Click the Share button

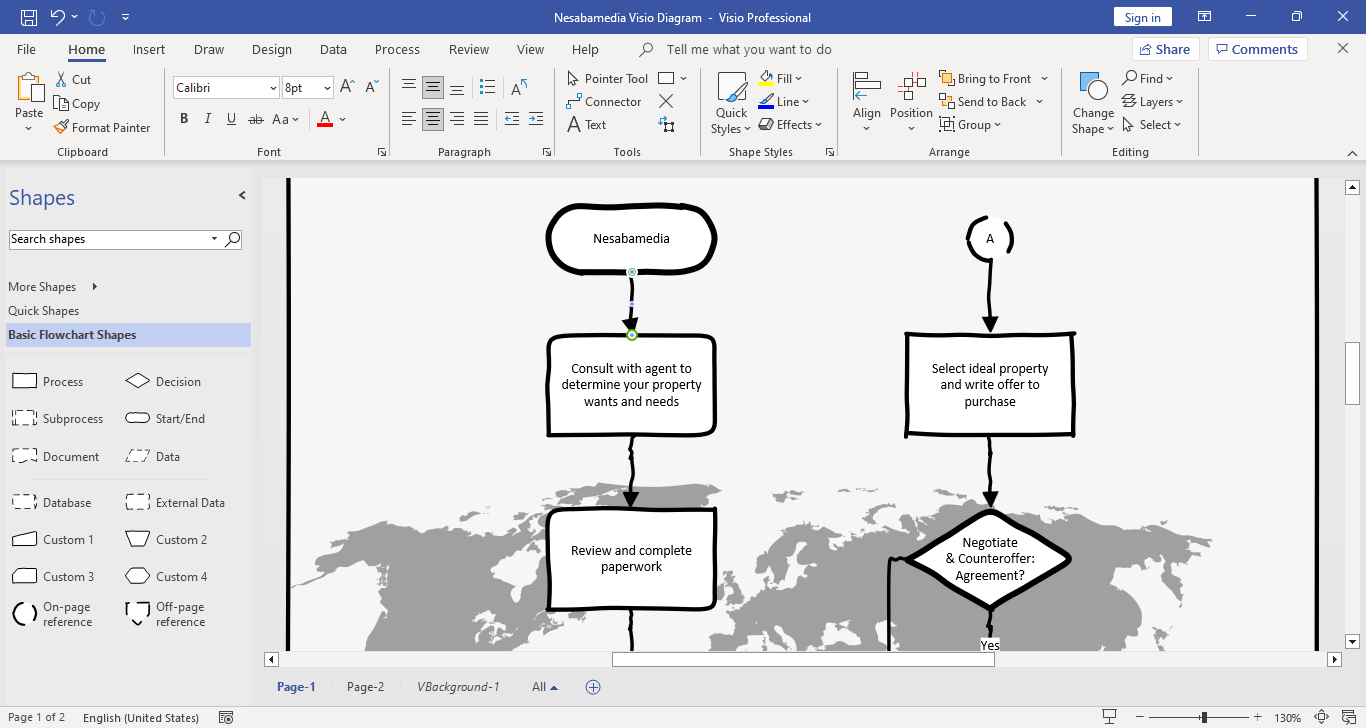click(x=1165, y=49)
